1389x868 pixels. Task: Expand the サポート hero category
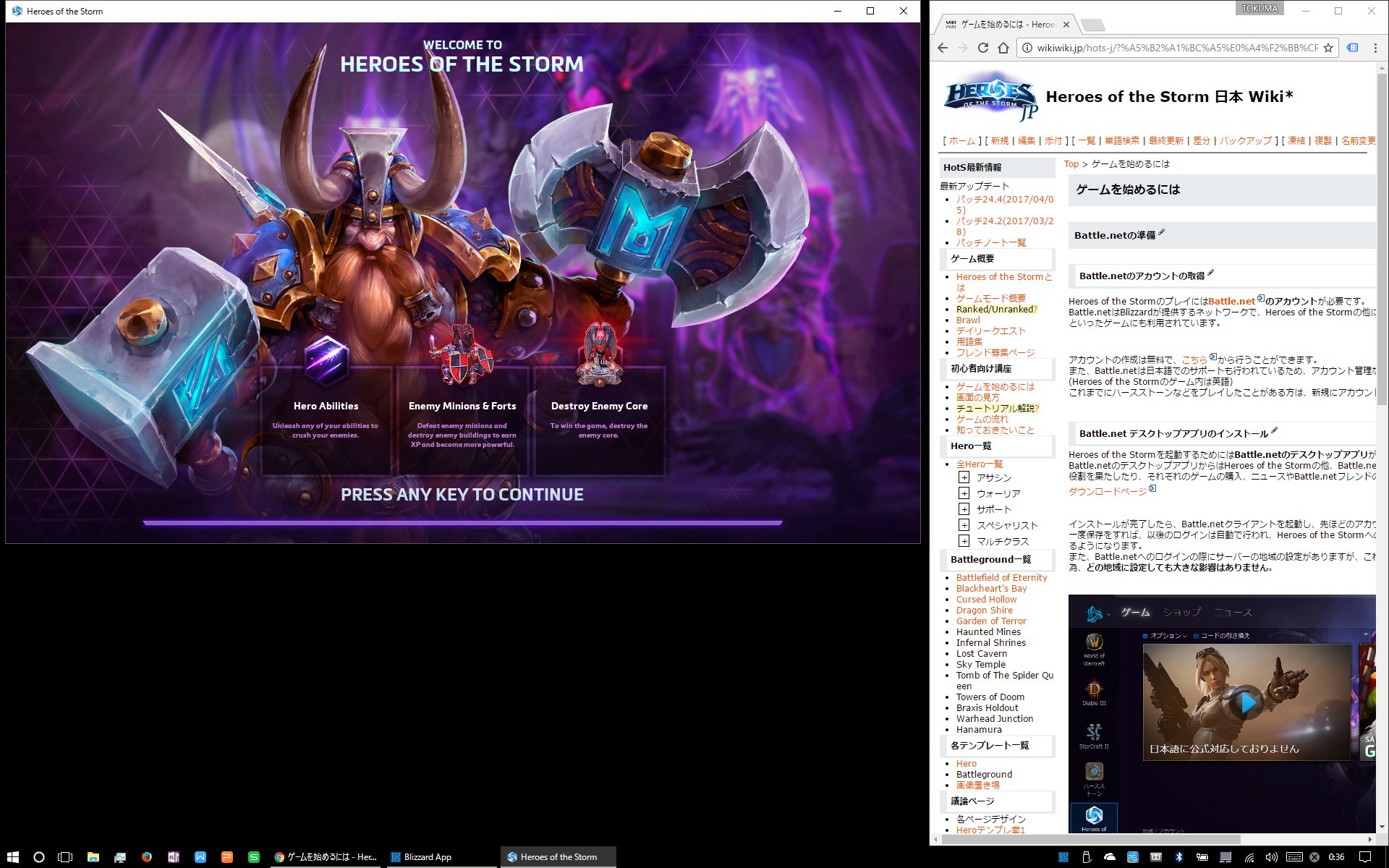964,509
